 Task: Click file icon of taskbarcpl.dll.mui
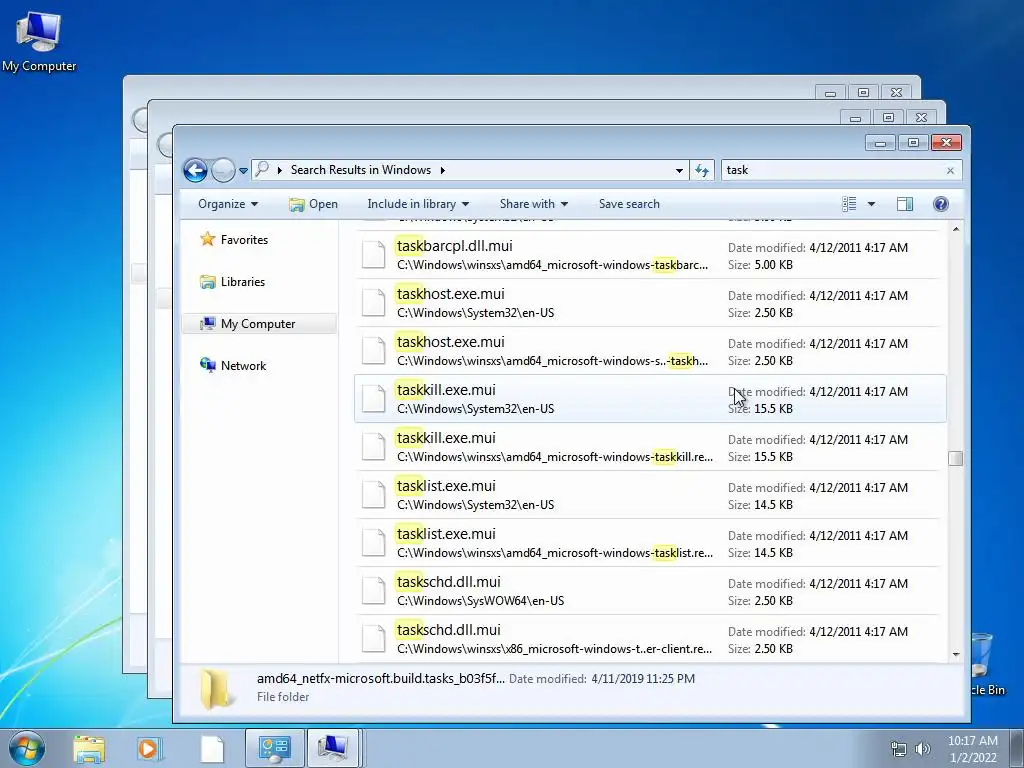point(374,255)
